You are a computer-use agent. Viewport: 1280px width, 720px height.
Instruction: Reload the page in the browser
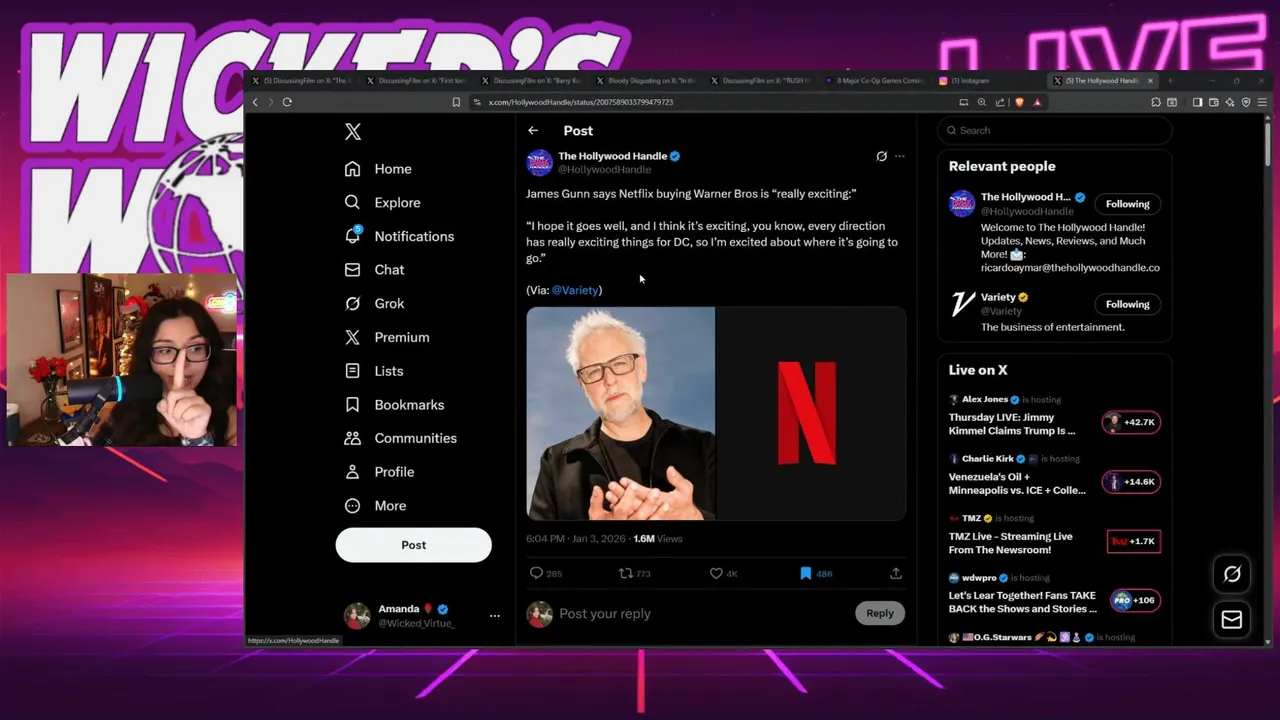tap(287, 102)
